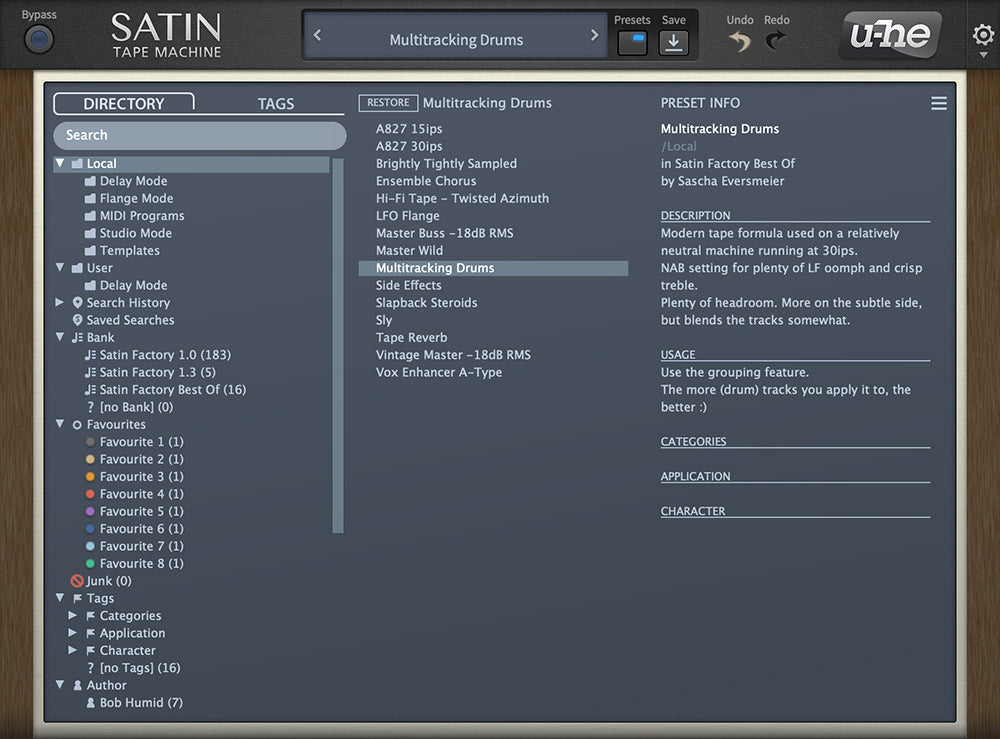Load the Side Effects preset
Screen dimensions: 1000x739
pyautogui.click(x=409, y=285)
